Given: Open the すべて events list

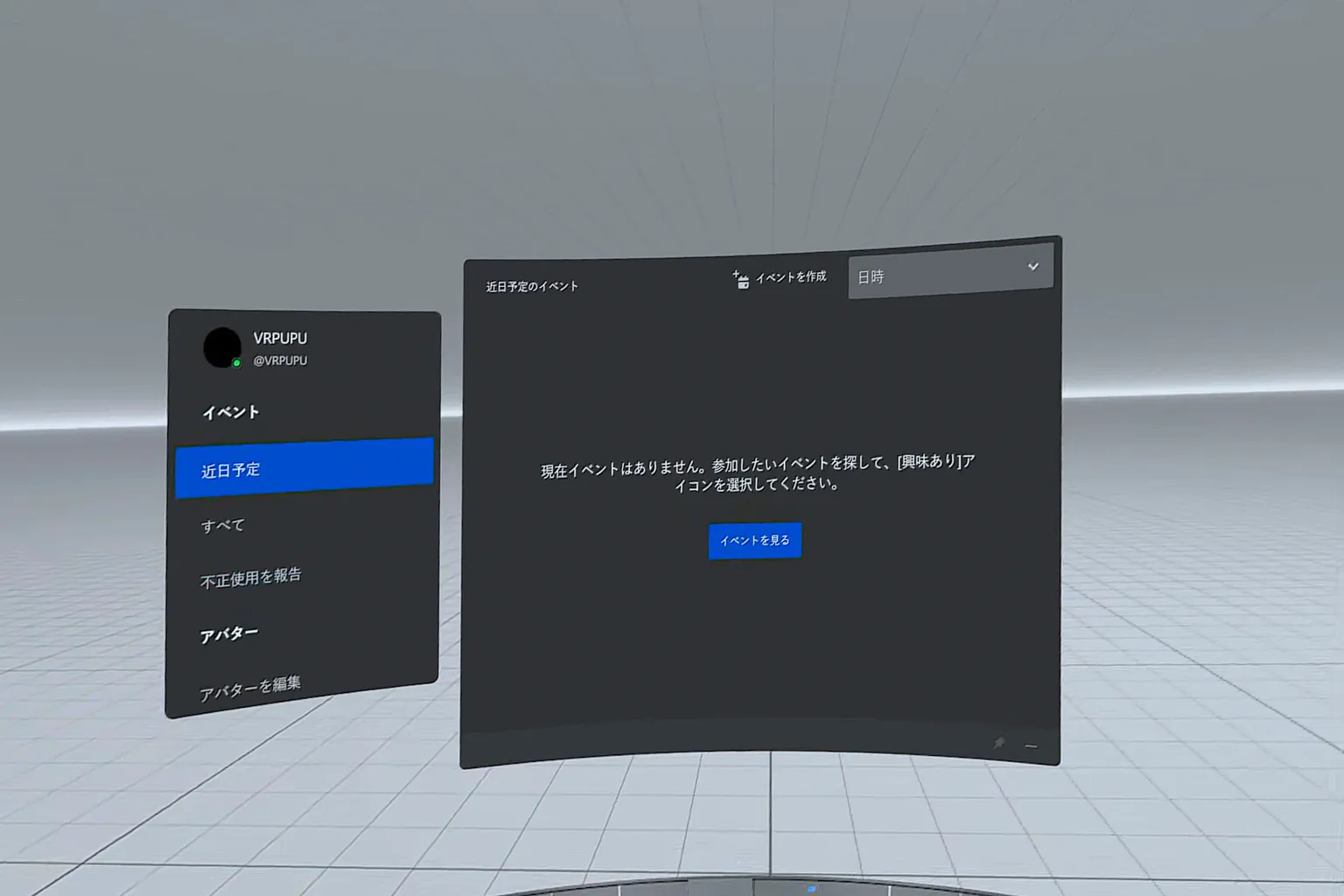Looking at the screenshot, I should click(223, 525).
